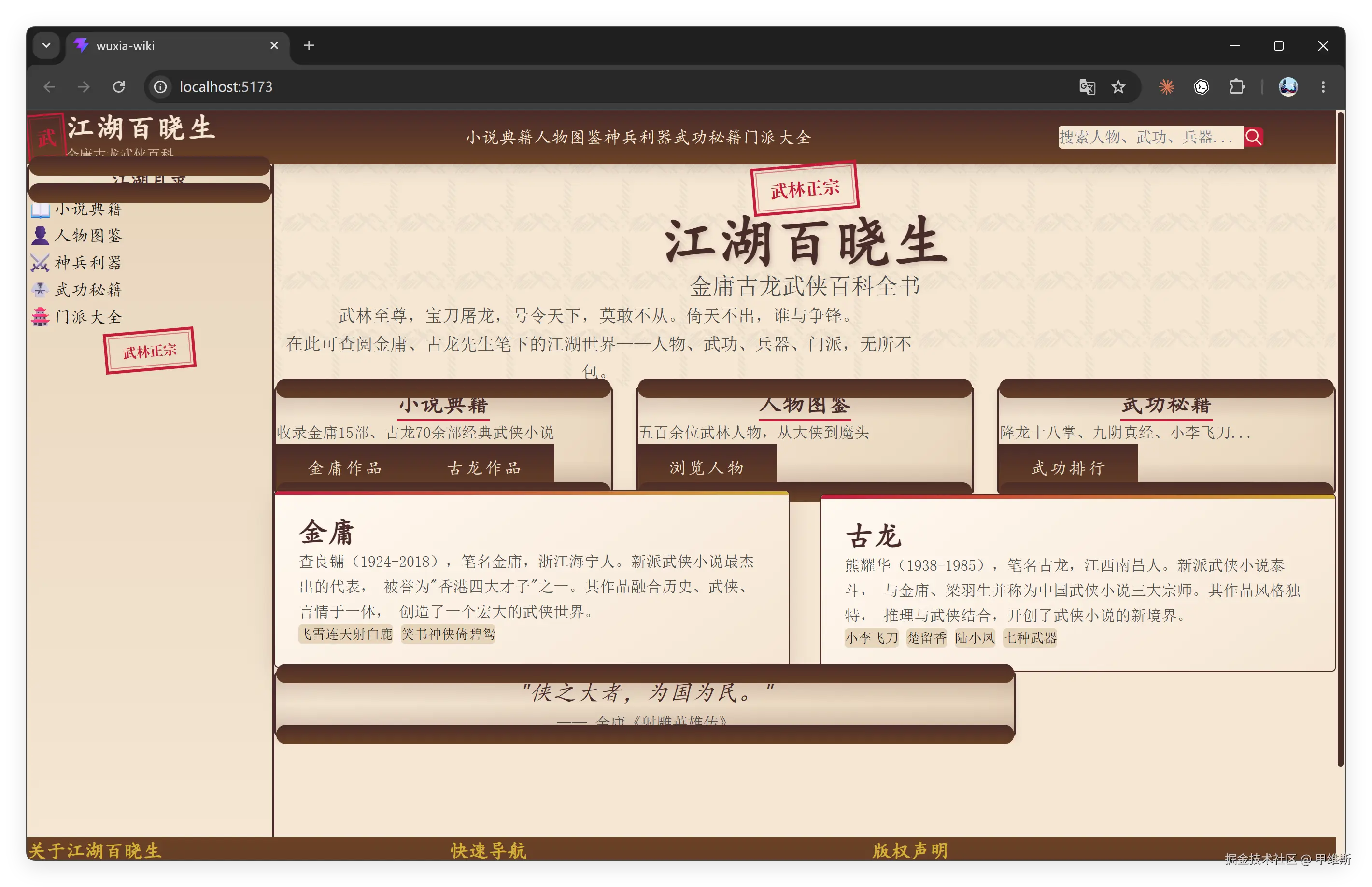Click footer heading 关于江湖百晓生
The width and height of the screenshot is (1372, 887).
(95, 851)
